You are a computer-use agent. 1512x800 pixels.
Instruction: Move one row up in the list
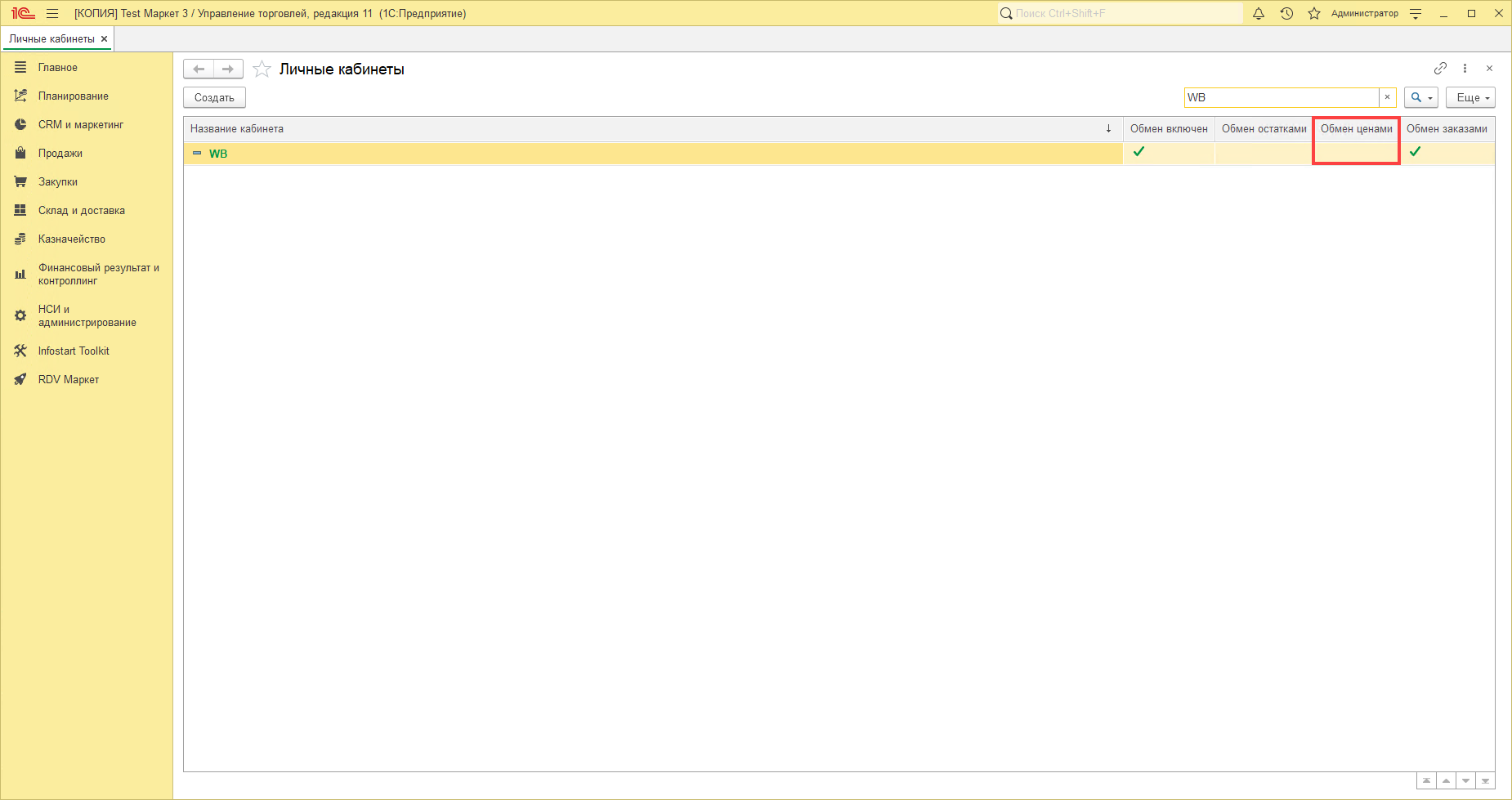tap(1446, 781)
